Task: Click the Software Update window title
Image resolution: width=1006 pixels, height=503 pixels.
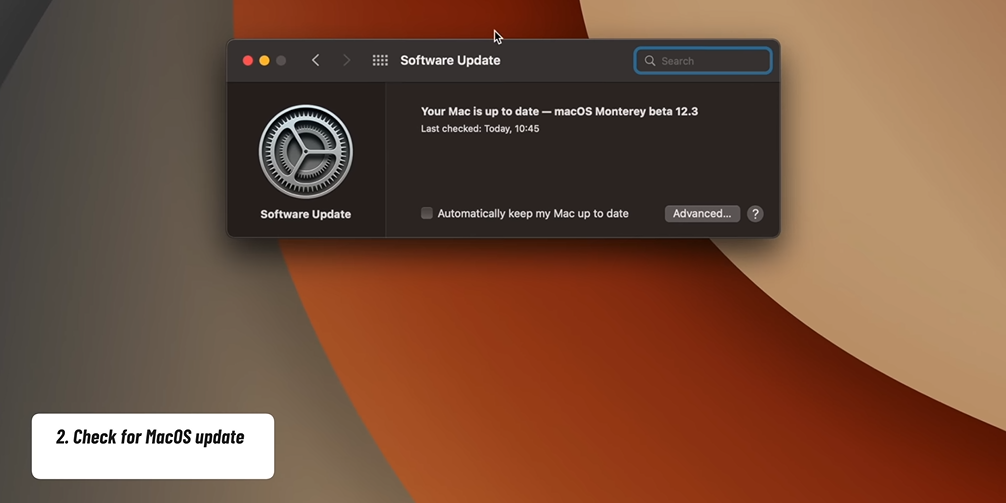Action: pyautogui.click(x=450, y=60)
